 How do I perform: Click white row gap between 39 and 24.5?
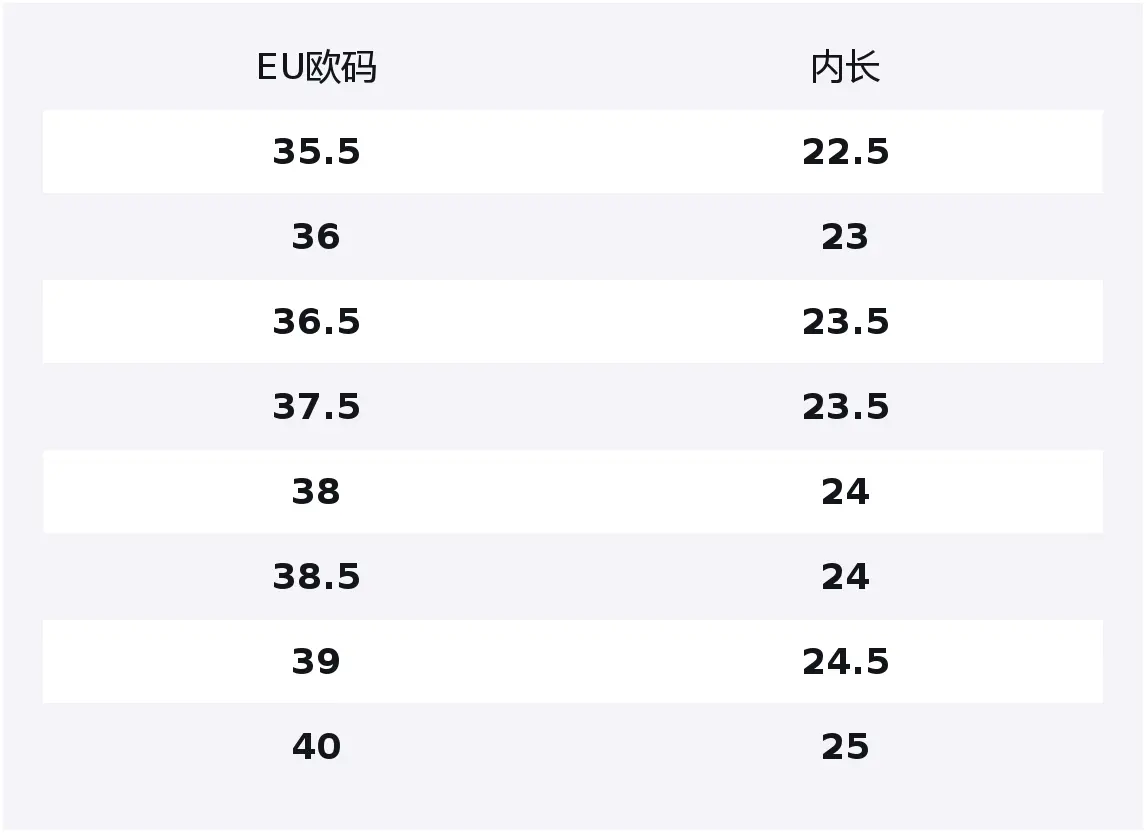click(x=580, y=662)
